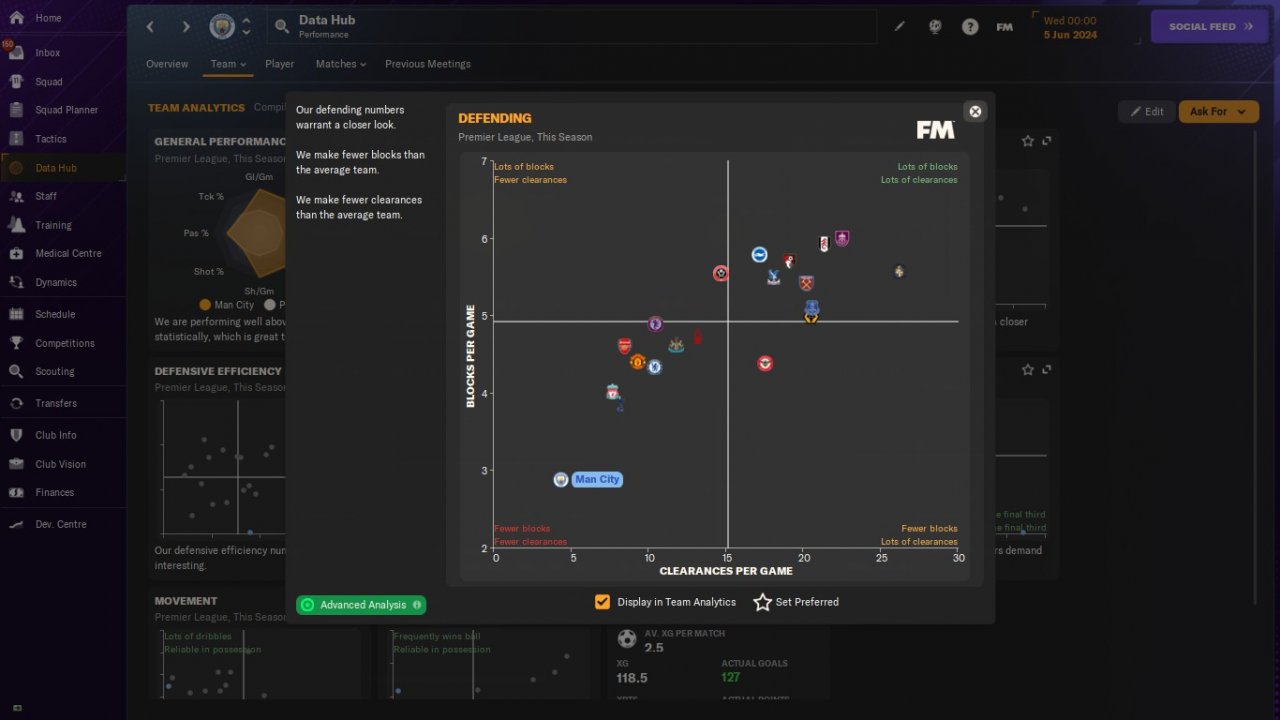Go forward using the right navigation arrow
The image size is (1280, 720).
click(185, 27)
